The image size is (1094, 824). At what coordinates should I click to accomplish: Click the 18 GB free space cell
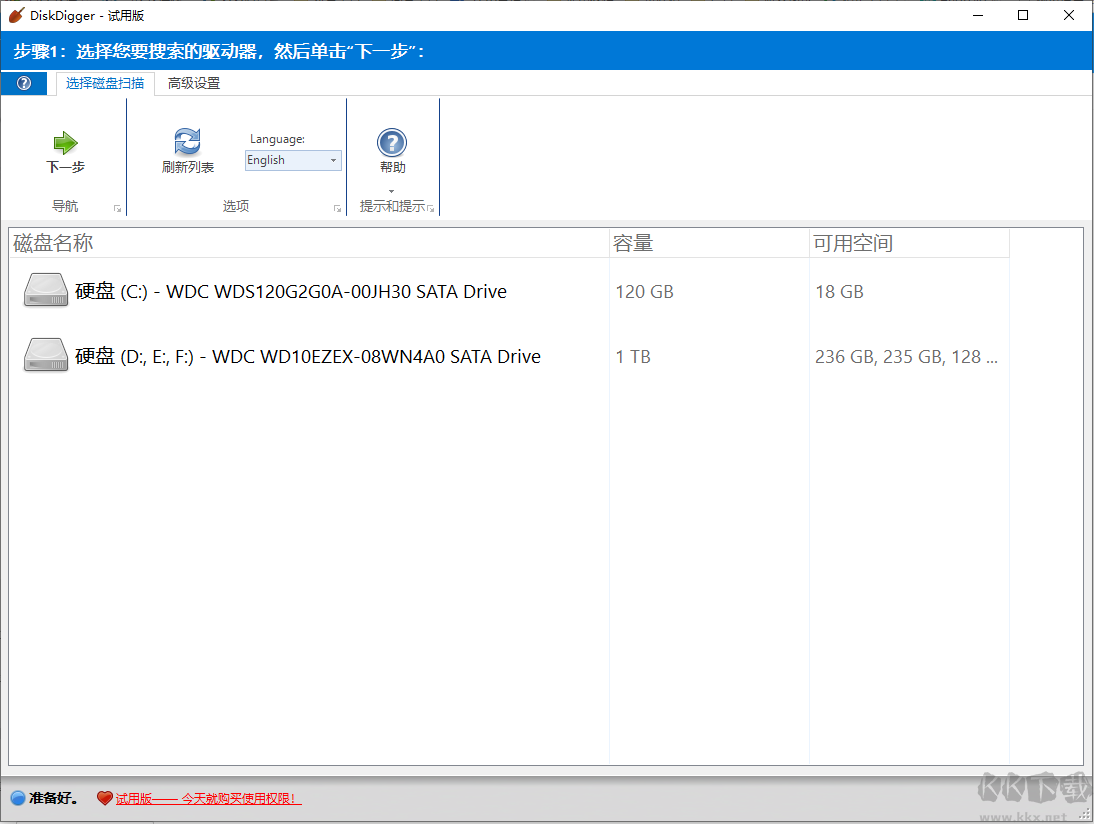click(839, 292)
